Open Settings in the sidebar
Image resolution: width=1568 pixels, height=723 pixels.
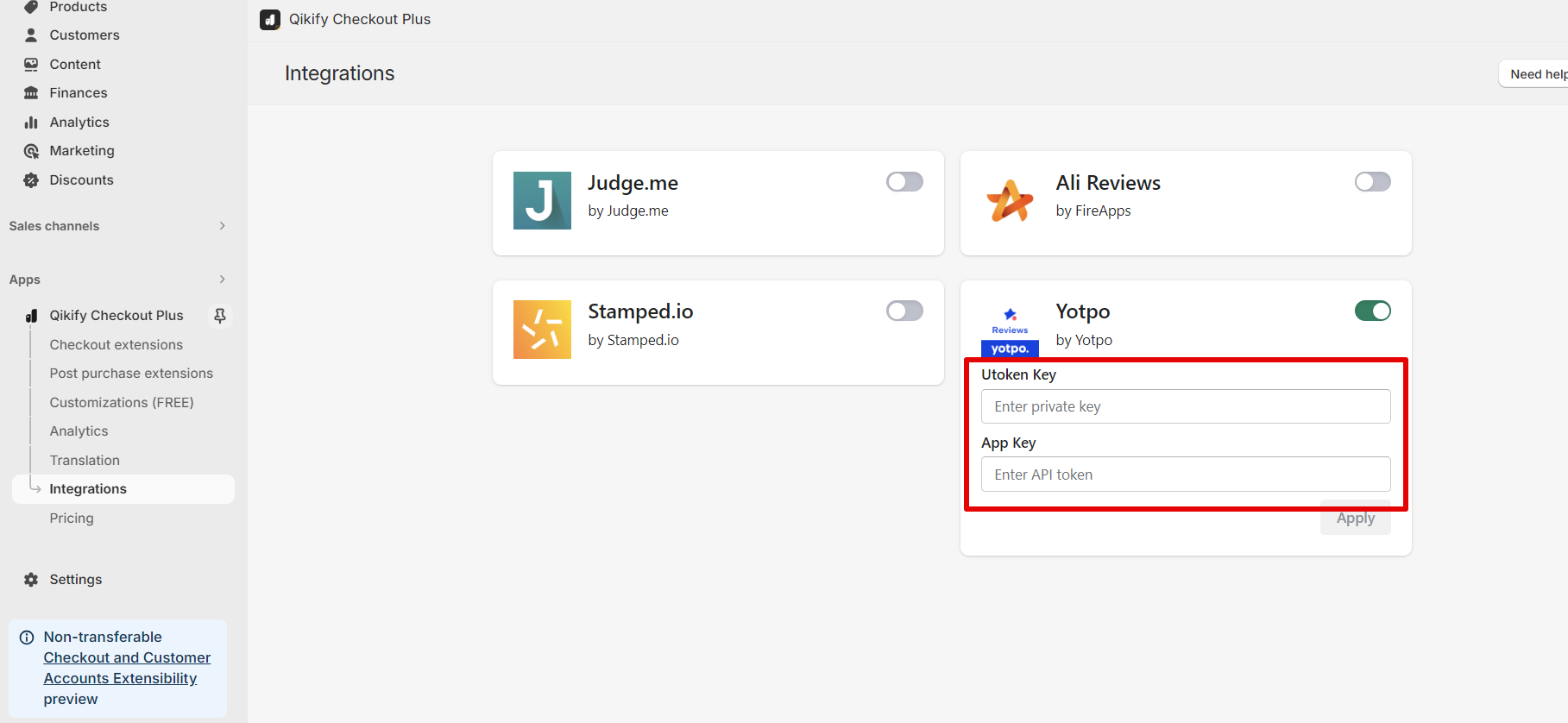pyautogui.click(x=76, y=580)
